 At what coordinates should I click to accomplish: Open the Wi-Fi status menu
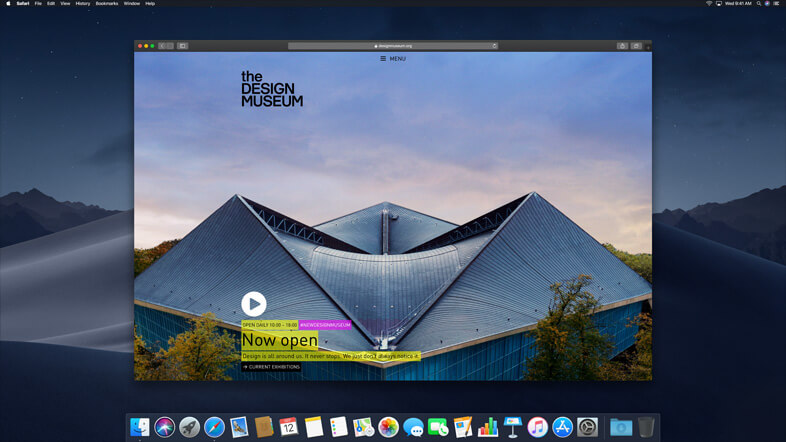pos(708,4)
